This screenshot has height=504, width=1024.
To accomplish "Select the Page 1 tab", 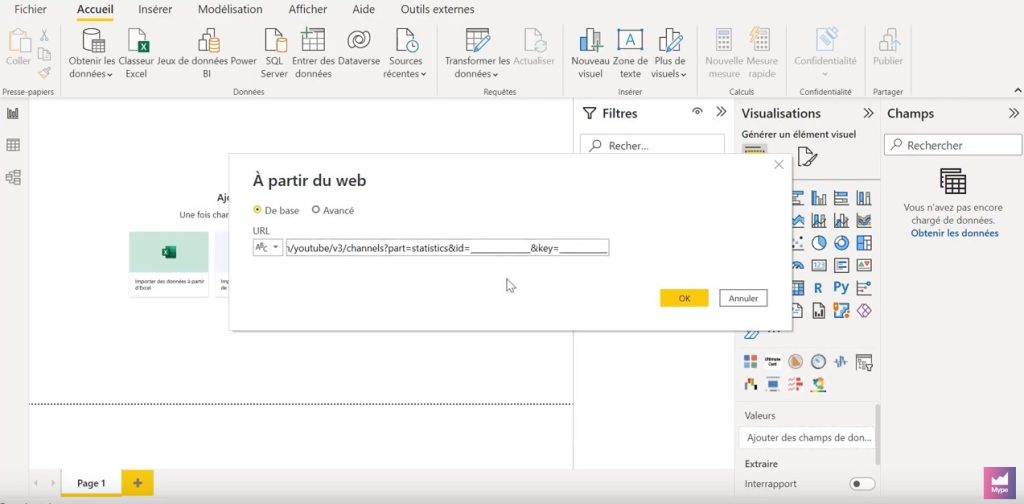I will (91, 483).
